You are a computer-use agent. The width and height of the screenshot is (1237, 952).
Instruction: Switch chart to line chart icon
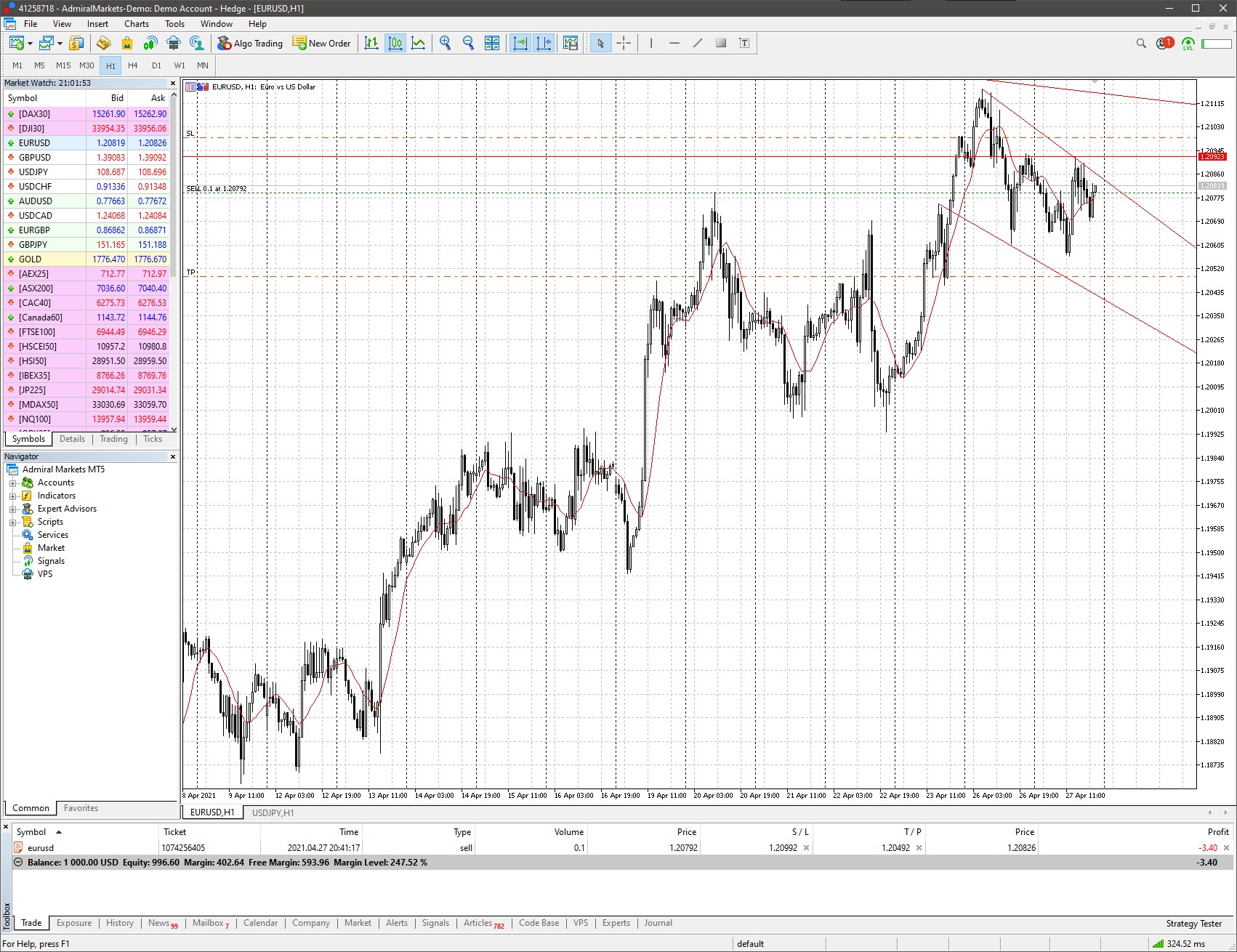[419, 44]
